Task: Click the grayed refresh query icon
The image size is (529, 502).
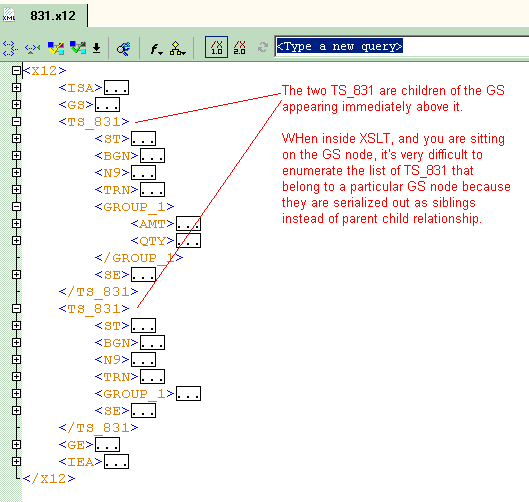Action: coord(263,47)
